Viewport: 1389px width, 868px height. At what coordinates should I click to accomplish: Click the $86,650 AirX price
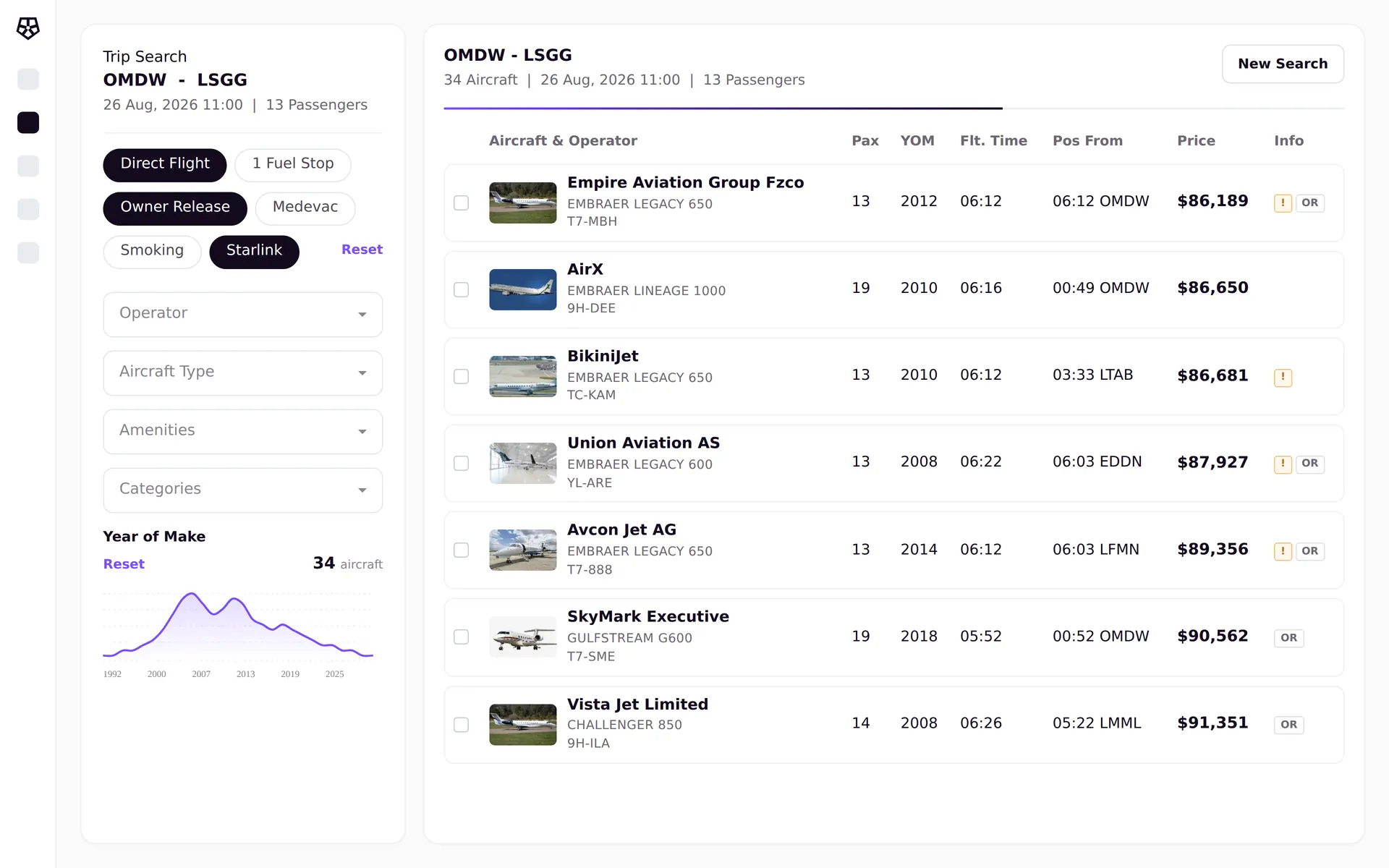(x=1212, y=288)
